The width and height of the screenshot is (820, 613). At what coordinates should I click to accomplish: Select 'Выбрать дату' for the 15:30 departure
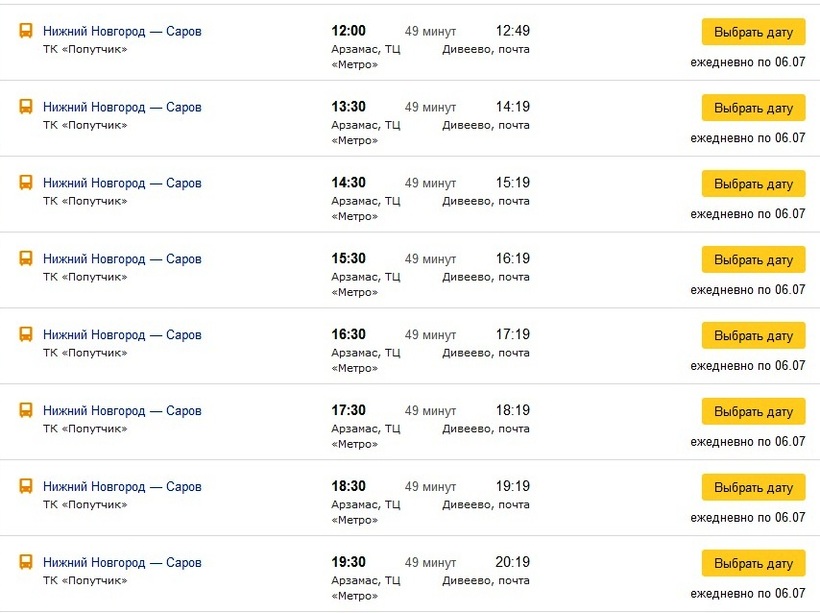click(753, 259)
